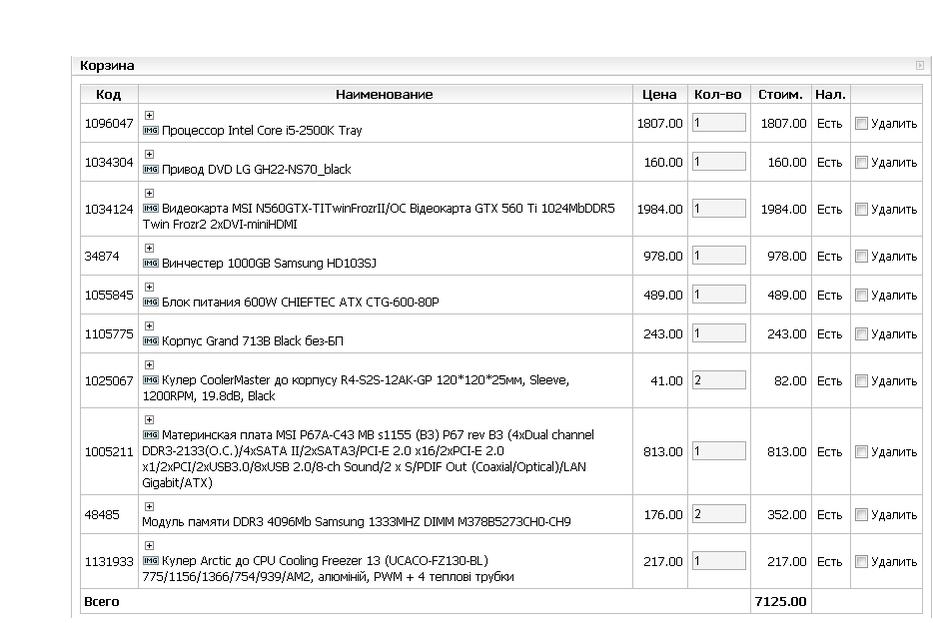The width and height of the screenshot is (933, 623).
Task: Click quantity field for MSI P67A-C43 motherboard
Action: coord(719,450)
